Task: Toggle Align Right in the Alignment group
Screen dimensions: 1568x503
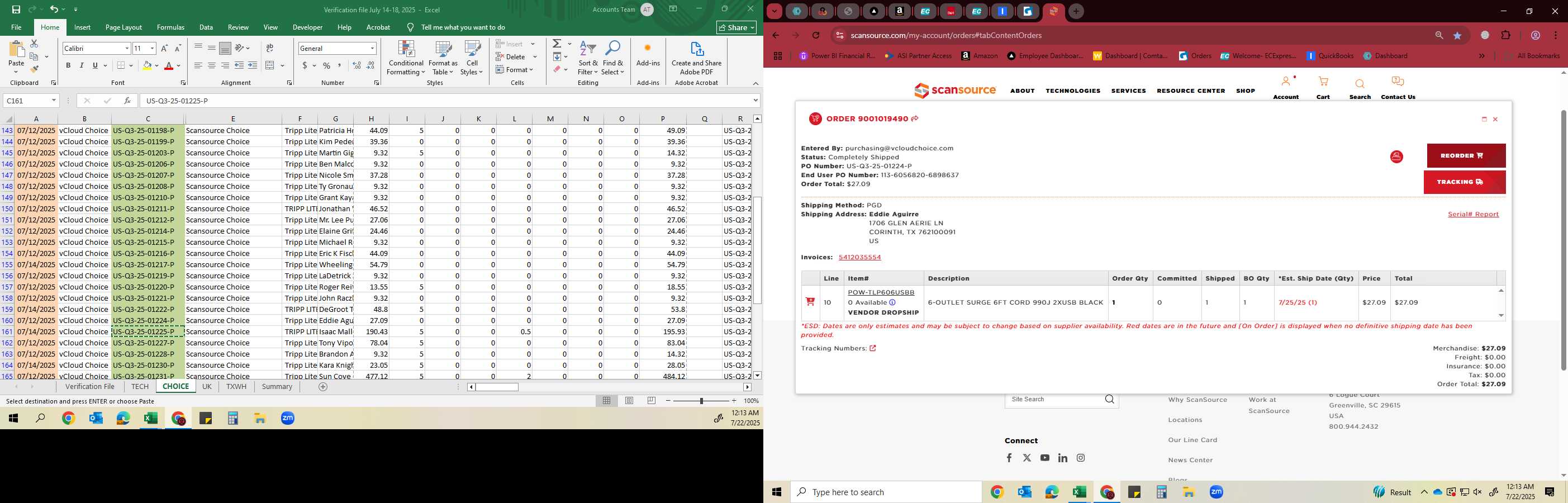Action: (225, 65)
